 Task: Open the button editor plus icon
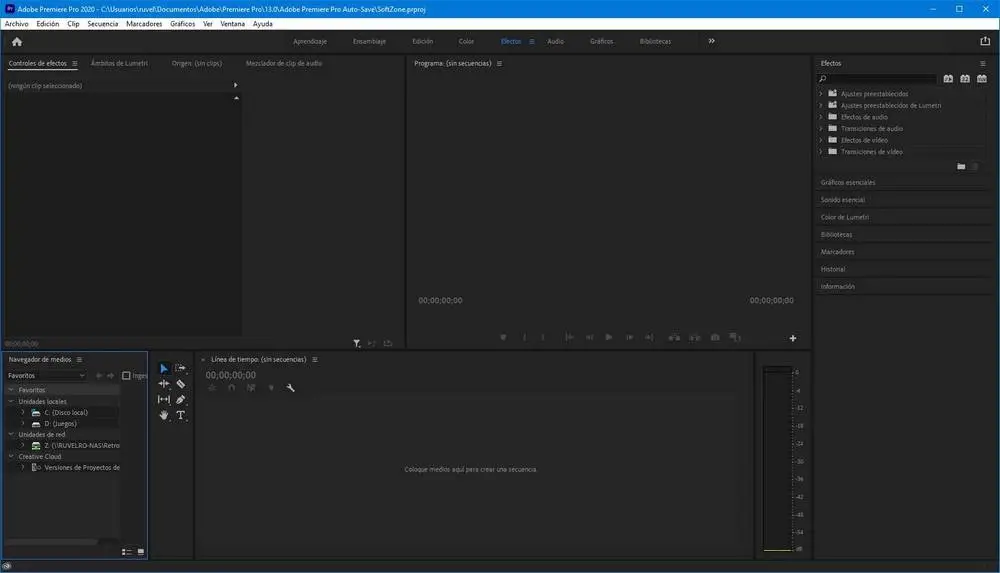coord(793,338)
